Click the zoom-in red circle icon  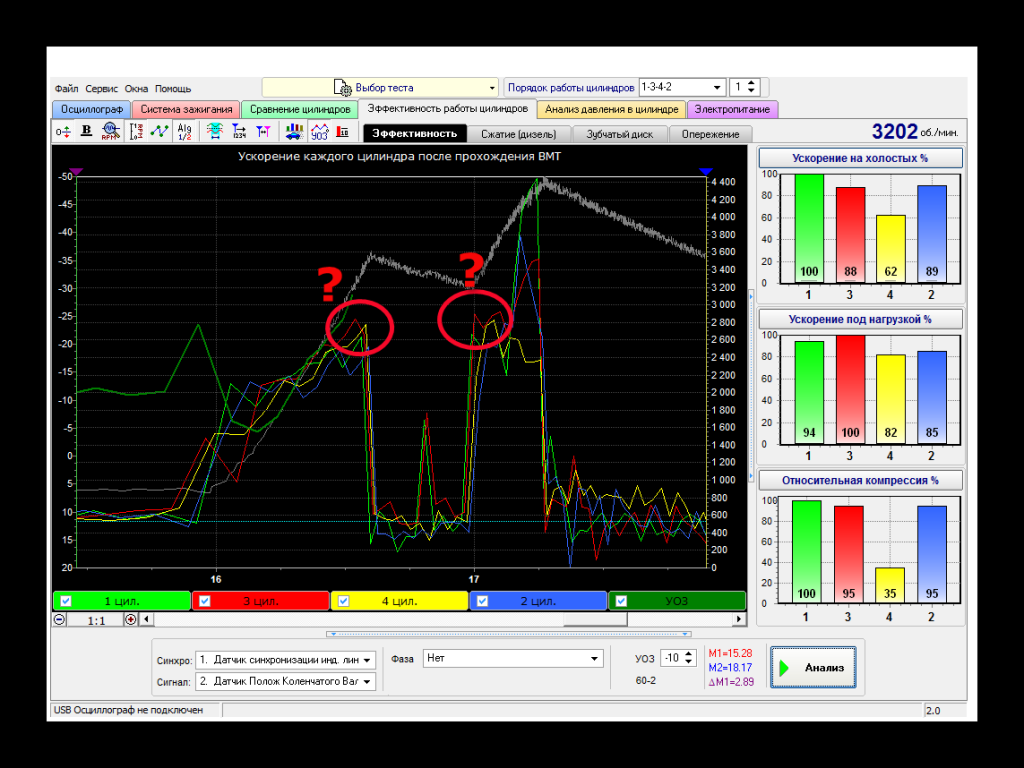tap(131, 620)
